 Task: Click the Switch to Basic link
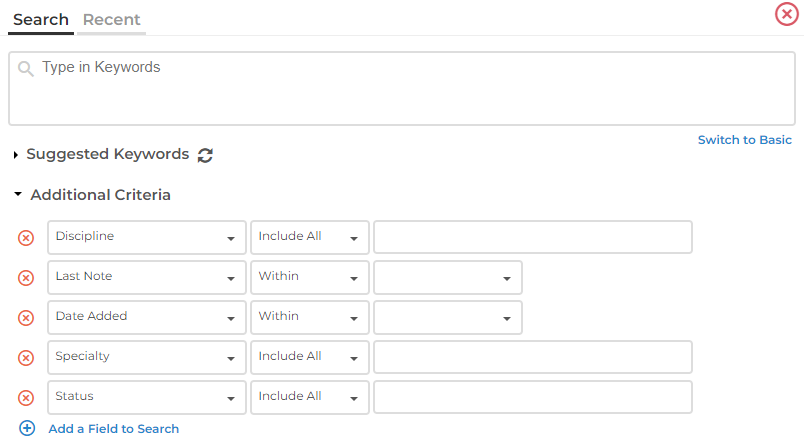744,140
